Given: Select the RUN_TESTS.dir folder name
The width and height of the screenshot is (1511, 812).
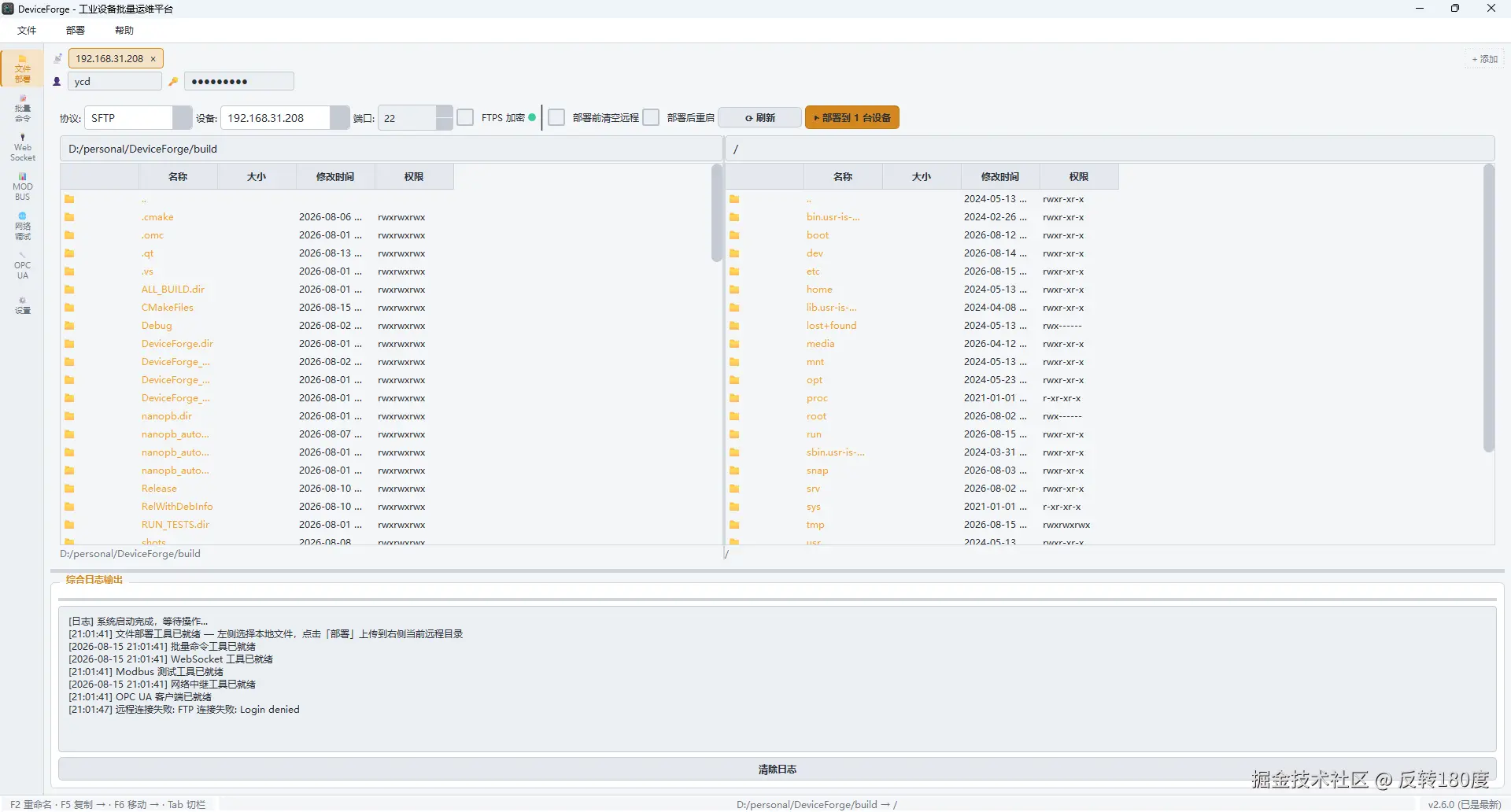Looking at the screenshot, I should pyautogui.click(x=175, y=525).
